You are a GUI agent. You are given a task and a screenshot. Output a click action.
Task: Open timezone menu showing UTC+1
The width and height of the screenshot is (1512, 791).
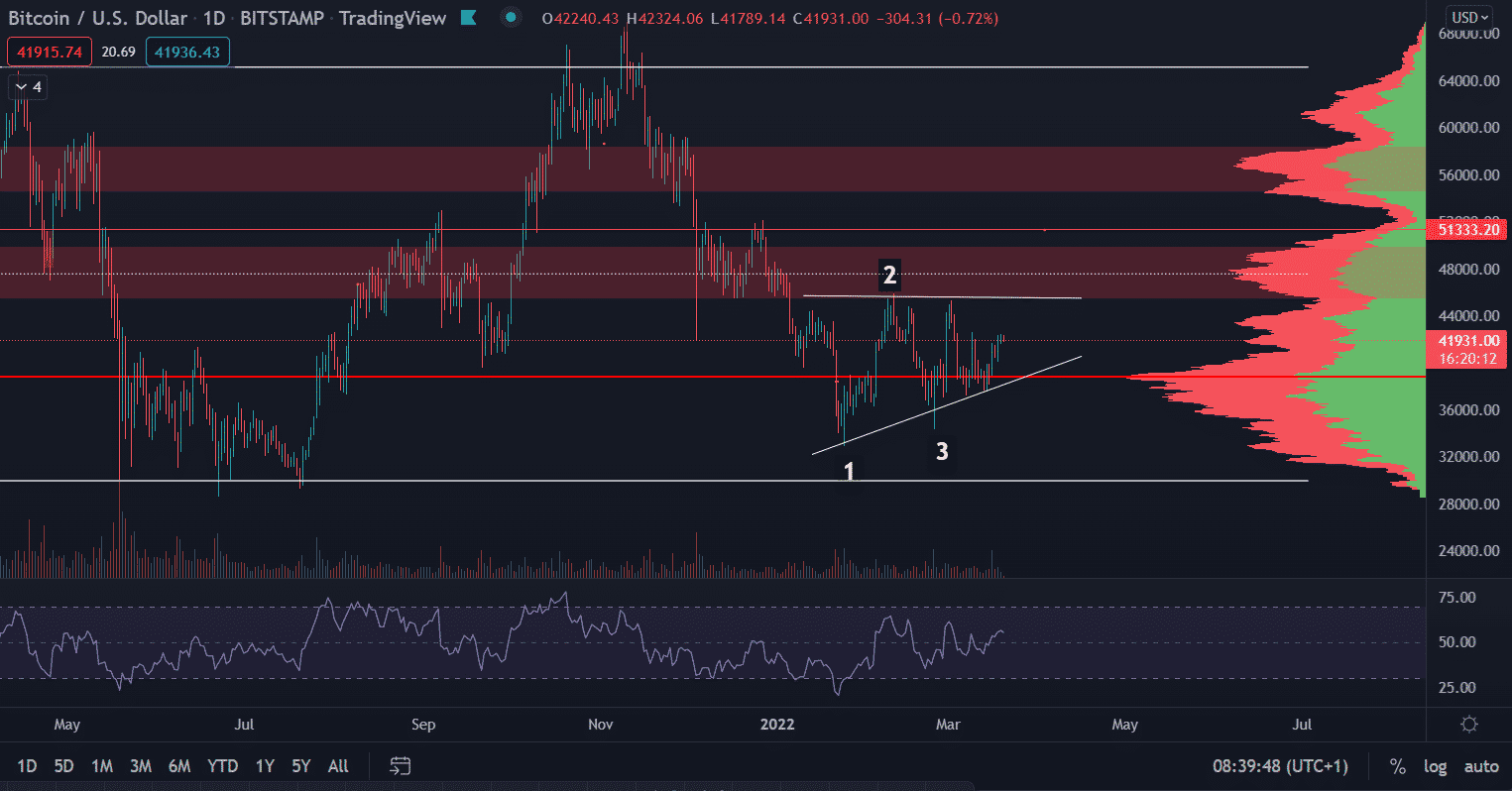1280,766
